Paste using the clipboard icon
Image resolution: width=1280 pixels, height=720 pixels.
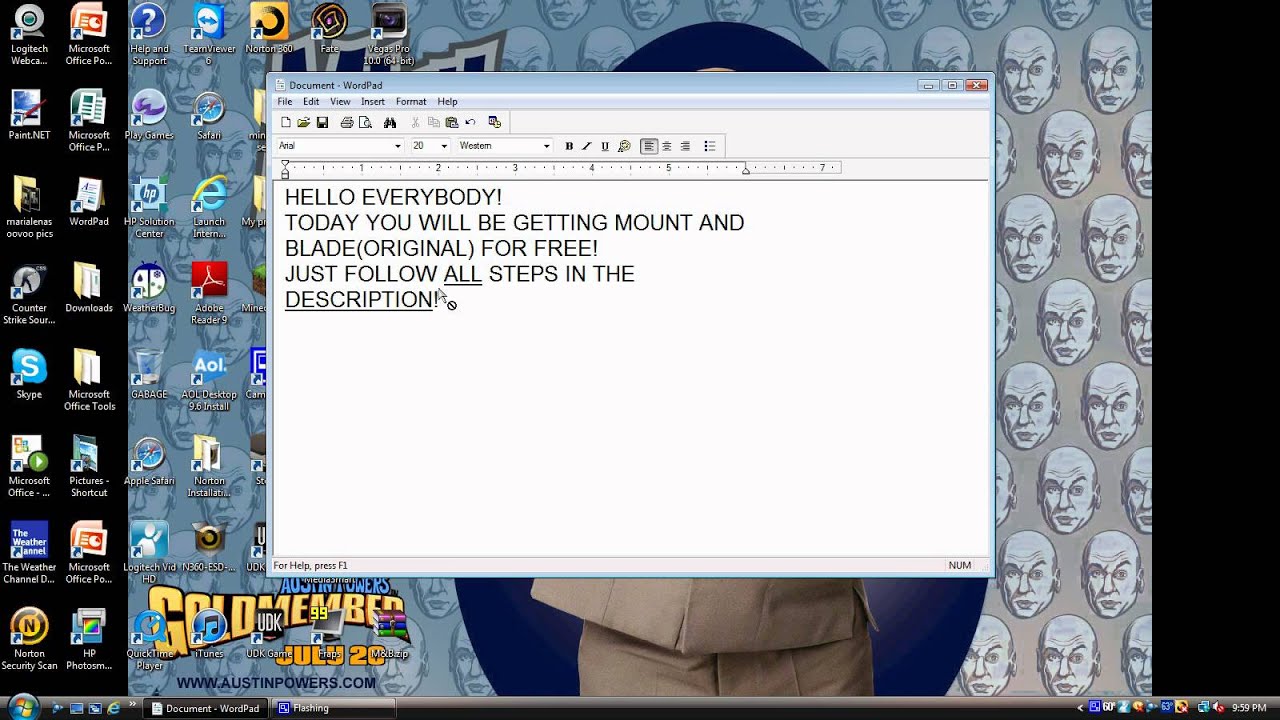451,122
